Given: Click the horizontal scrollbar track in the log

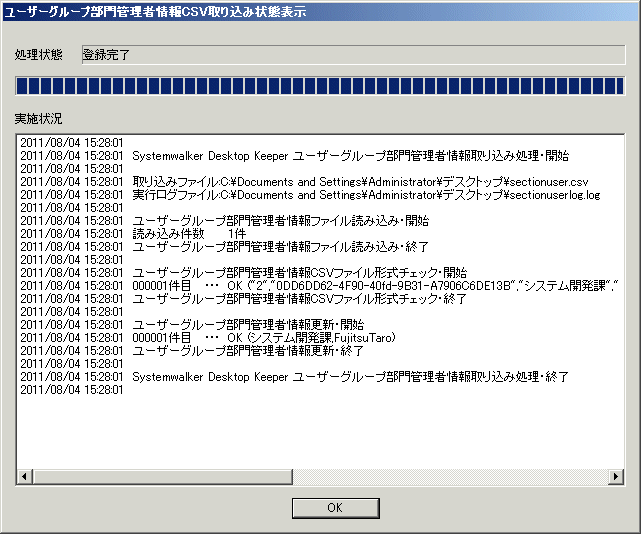Looking at the screenshot, I should [x=320, y=478].
